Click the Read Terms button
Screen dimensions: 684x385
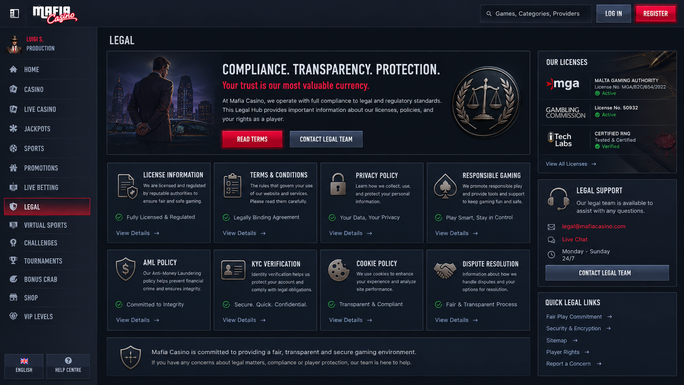tap(252, 139)
